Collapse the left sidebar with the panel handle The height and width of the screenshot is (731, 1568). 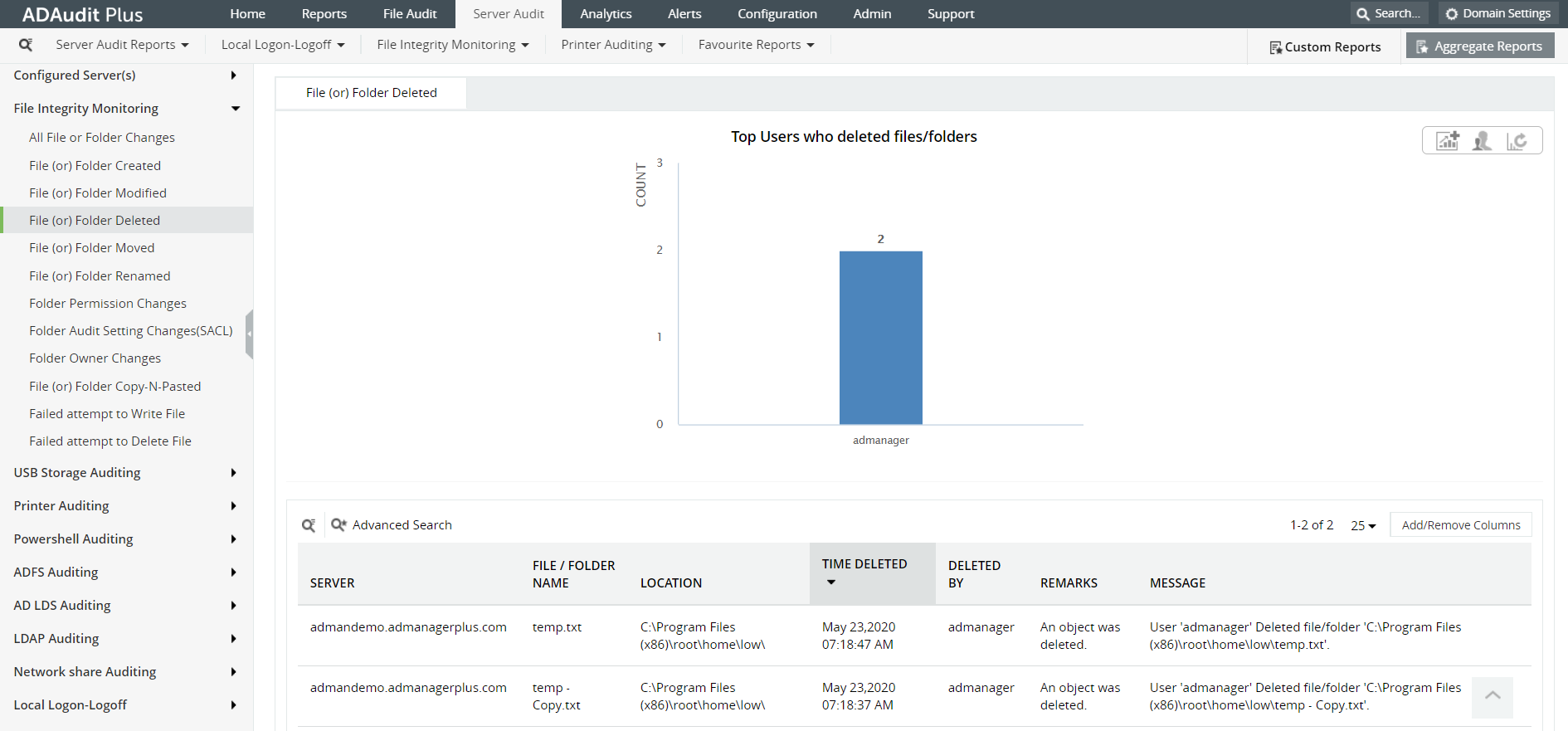click(x=249, y=334)
